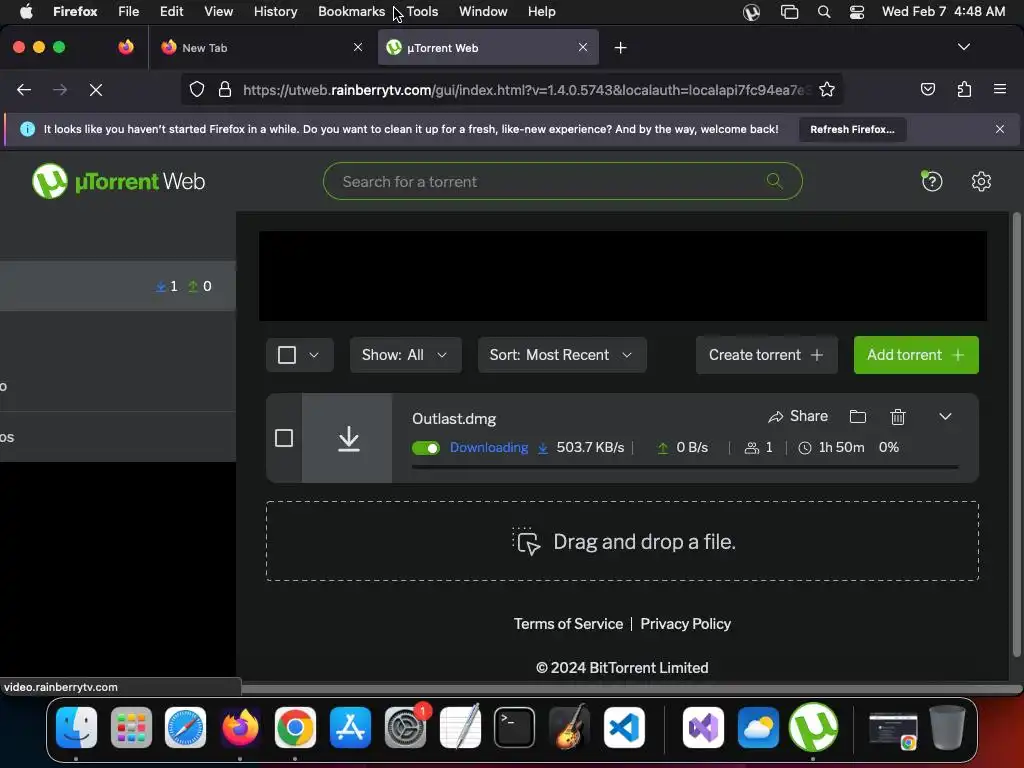This screenshot has height=768, width=1024.
Task: Select the µTorrent Web tab
Action: pyautogui.click(x=488, y=47)
